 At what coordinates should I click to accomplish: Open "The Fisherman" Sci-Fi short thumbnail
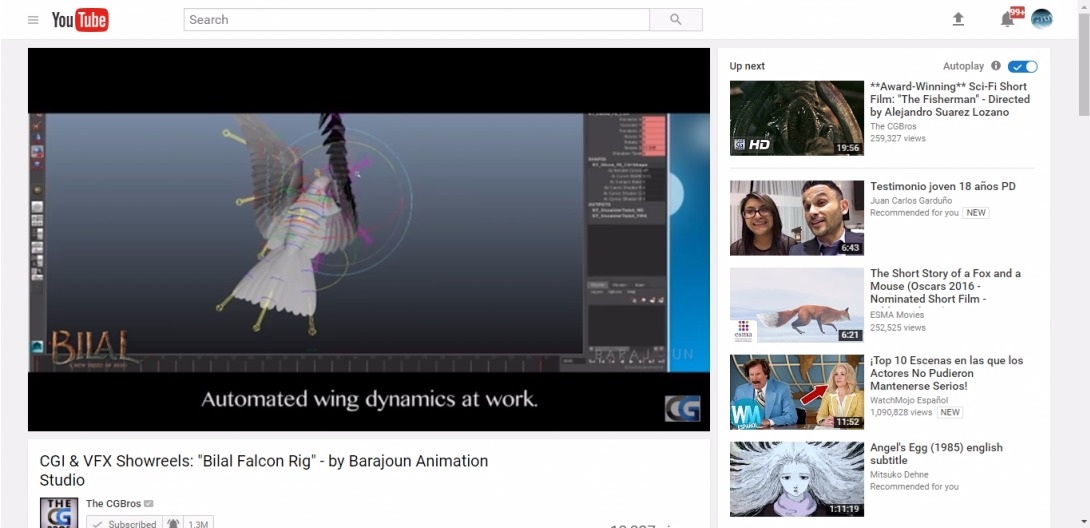(x=797, y=118)
